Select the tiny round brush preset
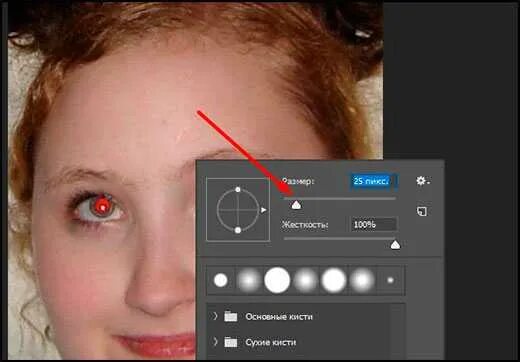Image resolution: width=520 pixels, height=362 pixels. (x=390, y=280)
